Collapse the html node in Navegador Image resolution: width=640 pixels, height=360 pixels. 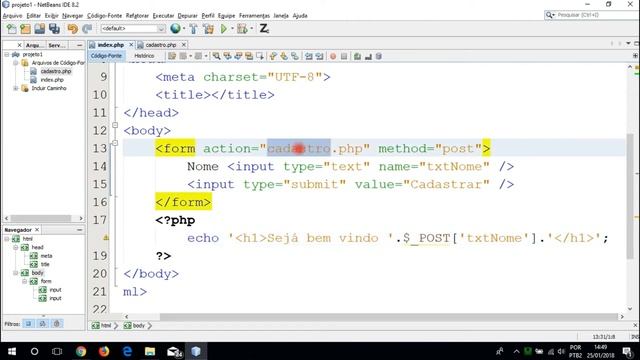coord(7,239)
